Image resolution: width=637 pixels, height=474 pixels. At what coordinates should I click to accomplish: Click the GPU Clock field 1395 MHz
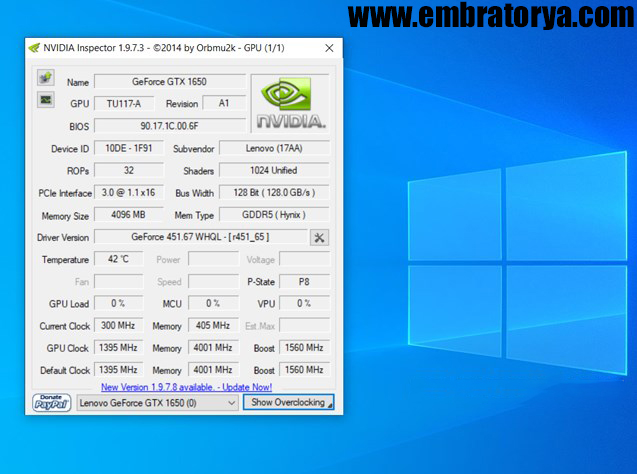[119, 348]
